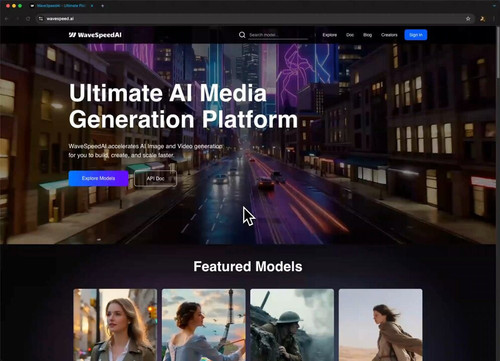Click the Sign in button
The height and width of the screenshot is (361, 500).
[416, 35]
